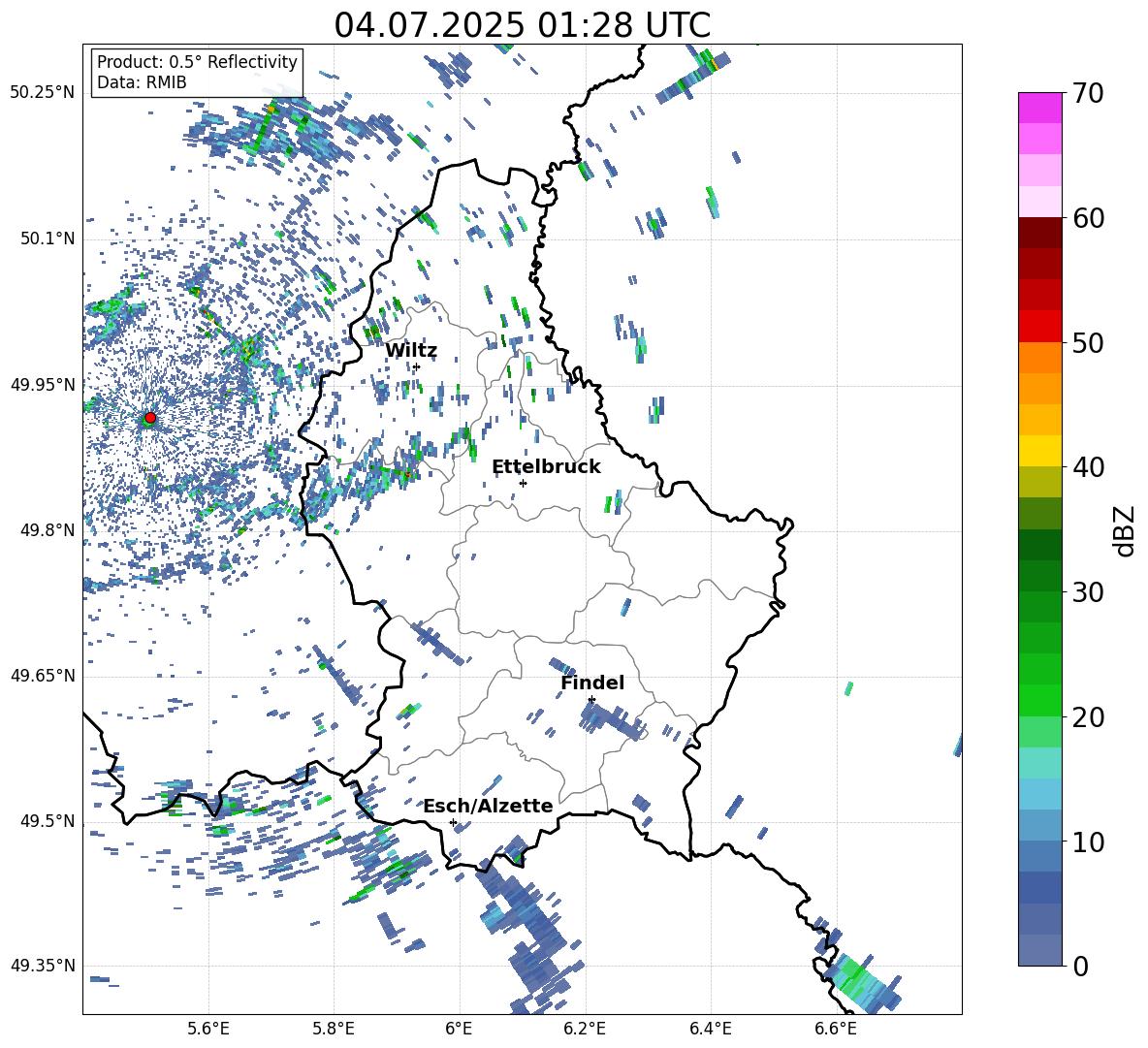
Task: Click the Ettelbruck station cross marker
Action: coord(523,483)
